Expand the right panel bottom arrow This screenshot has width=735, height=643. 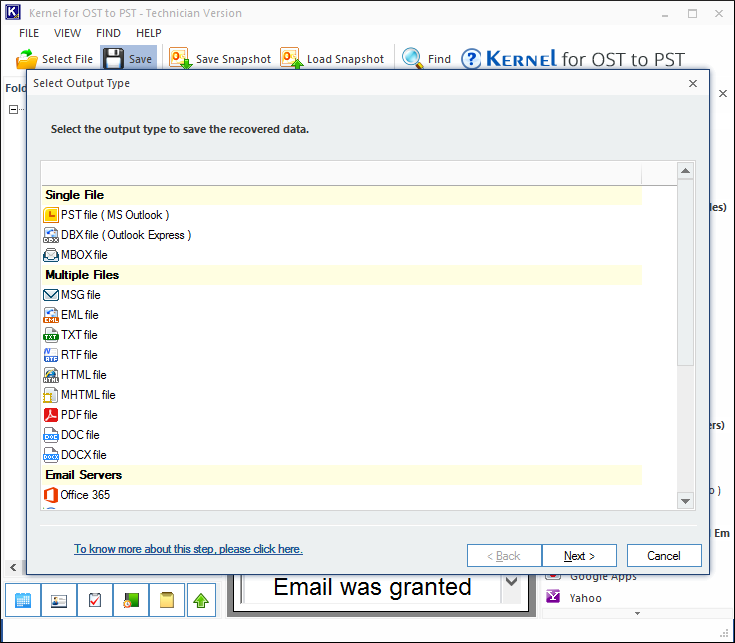point(638,613)
